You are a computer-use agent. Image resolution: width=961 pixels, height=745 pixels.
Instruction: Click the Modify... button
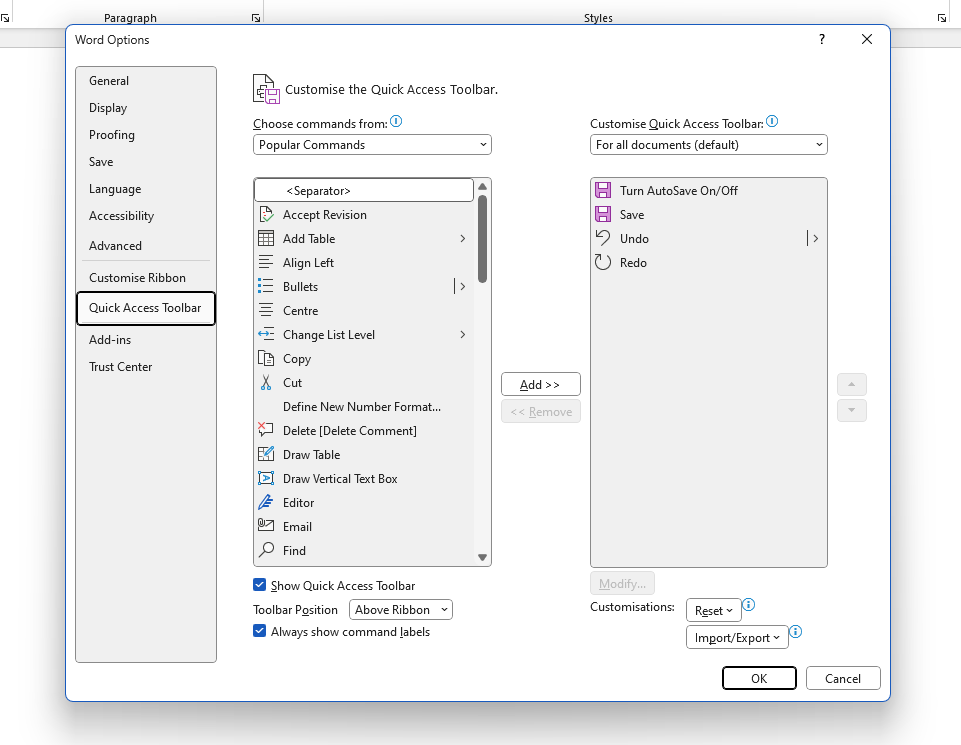[x=622, y=583]
